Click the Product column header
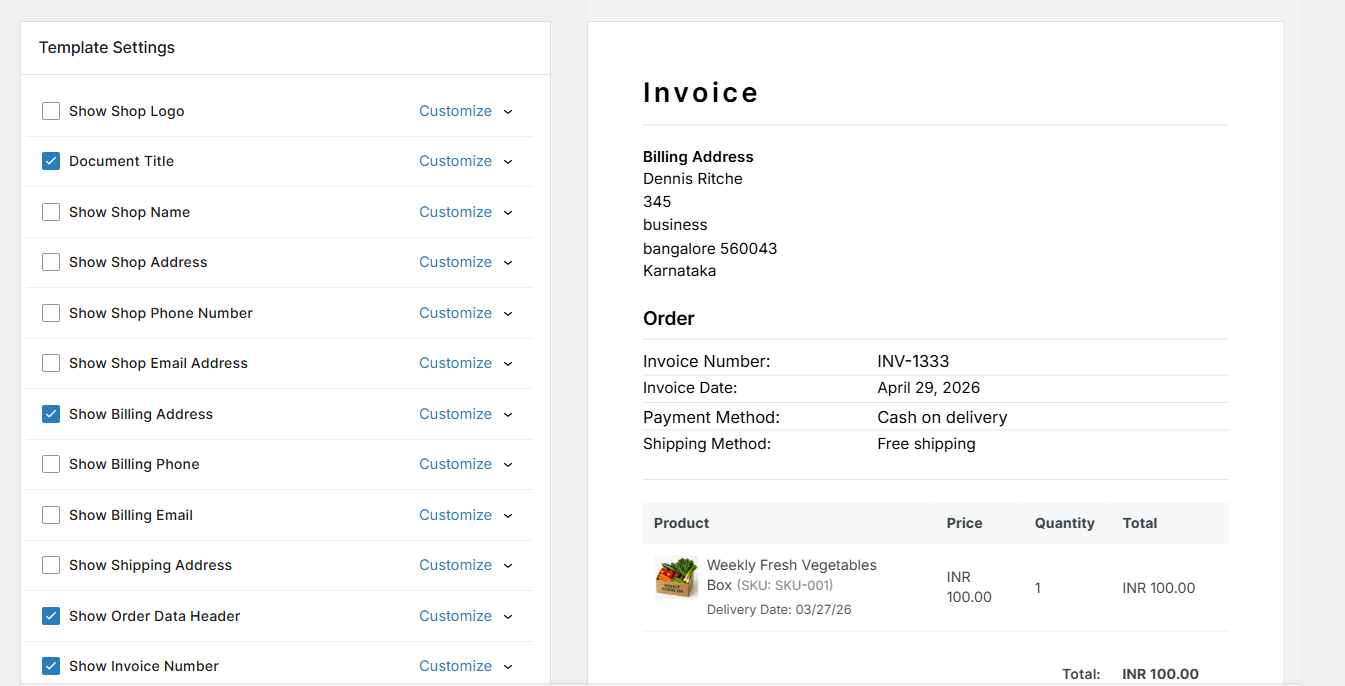Image resolution: width=1345 pixels, height=686 pixels. pos(682,523)
